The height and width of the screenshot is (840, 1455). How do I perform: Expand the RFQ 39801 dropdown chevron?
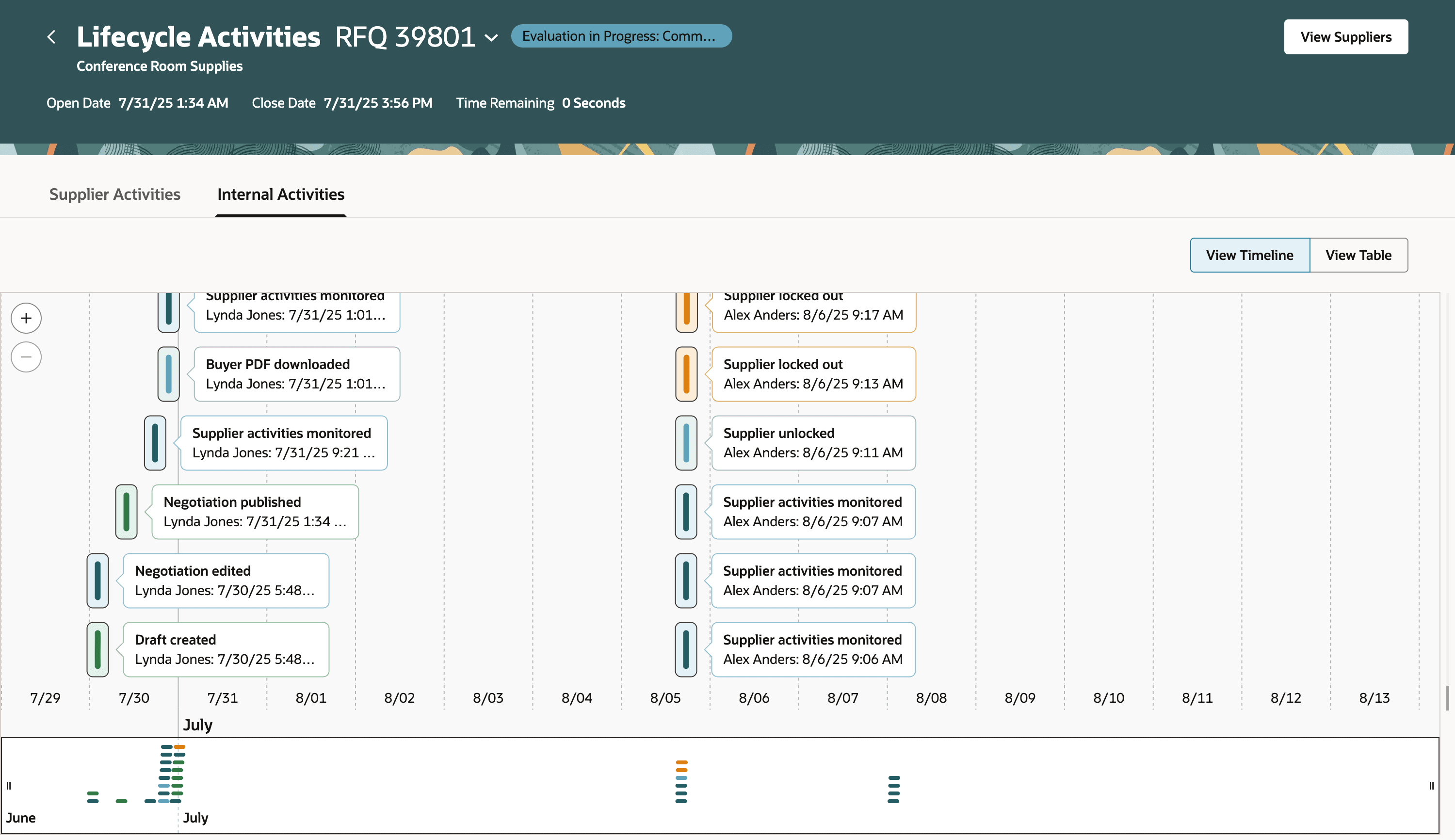(491, 38)
